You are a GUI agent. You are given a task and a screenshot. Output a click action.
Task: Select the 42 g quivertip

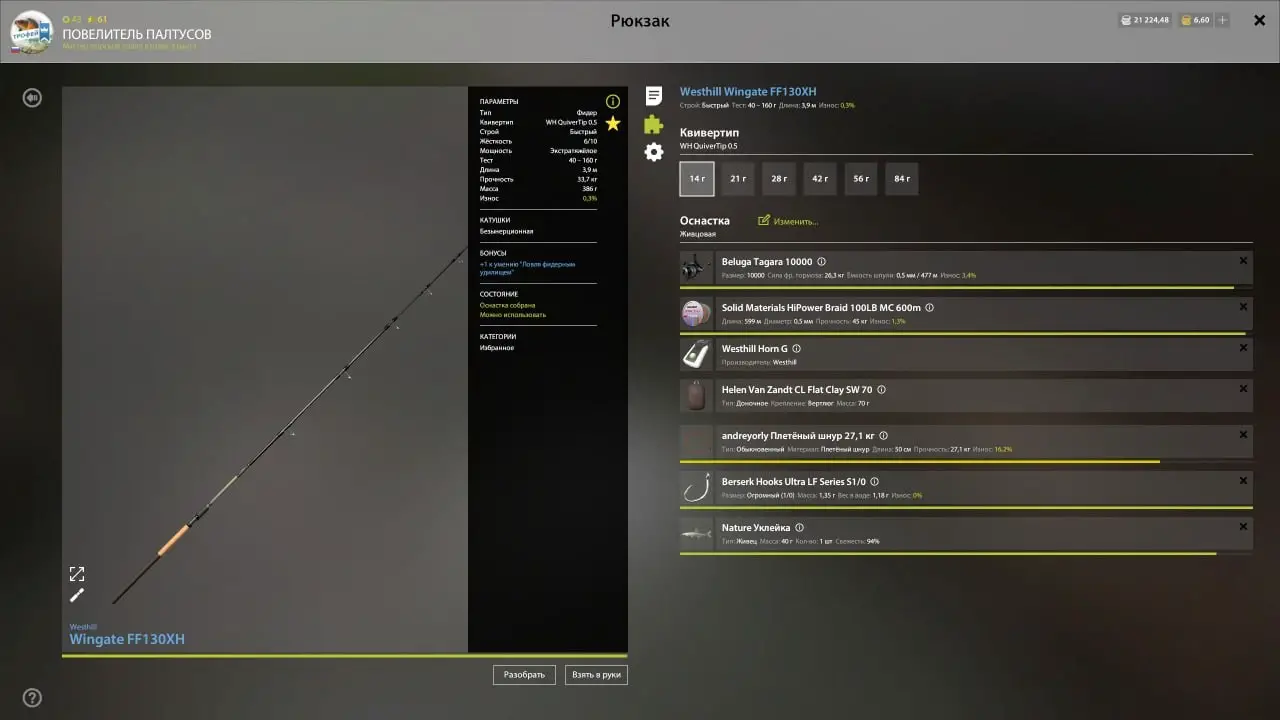point(820,179)
